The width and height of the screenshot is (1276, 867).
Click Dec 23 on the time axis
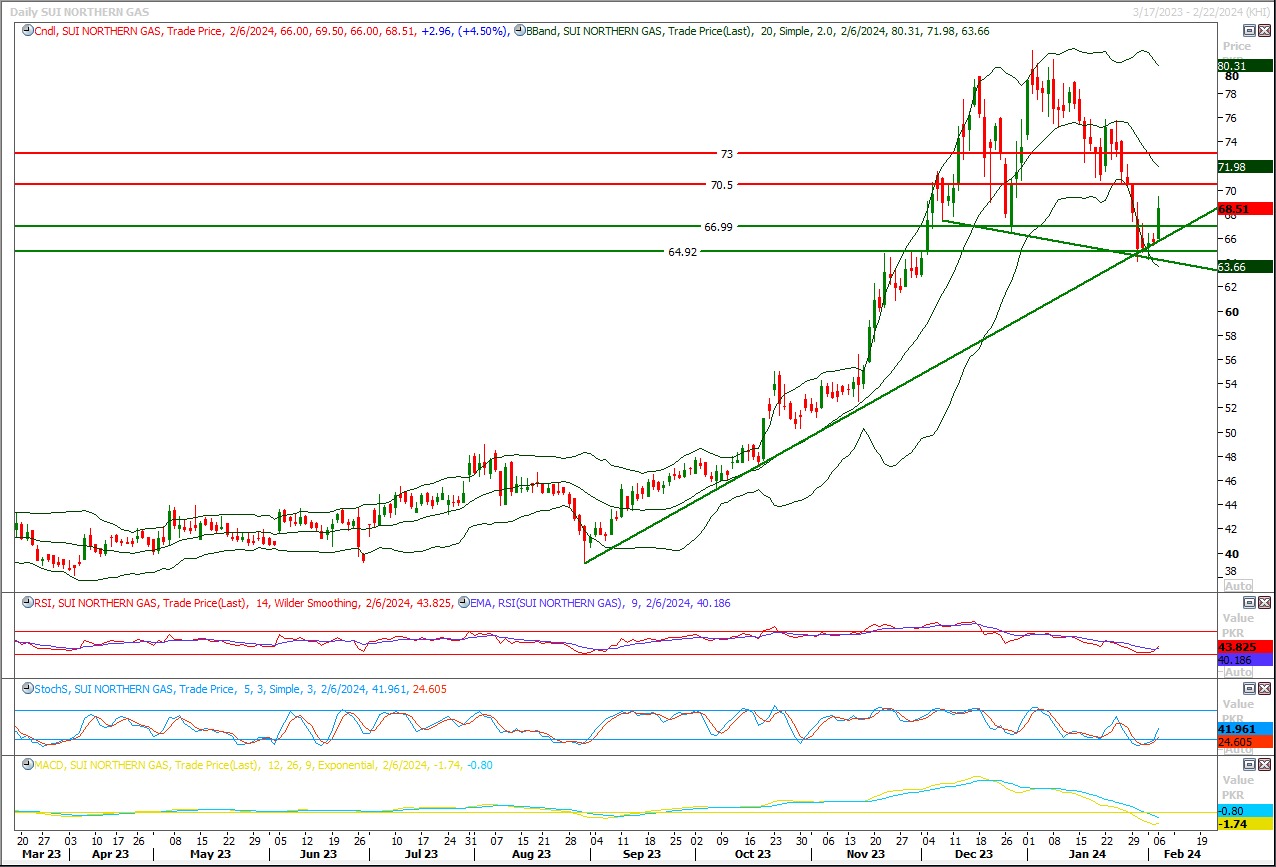coord(973,855)
